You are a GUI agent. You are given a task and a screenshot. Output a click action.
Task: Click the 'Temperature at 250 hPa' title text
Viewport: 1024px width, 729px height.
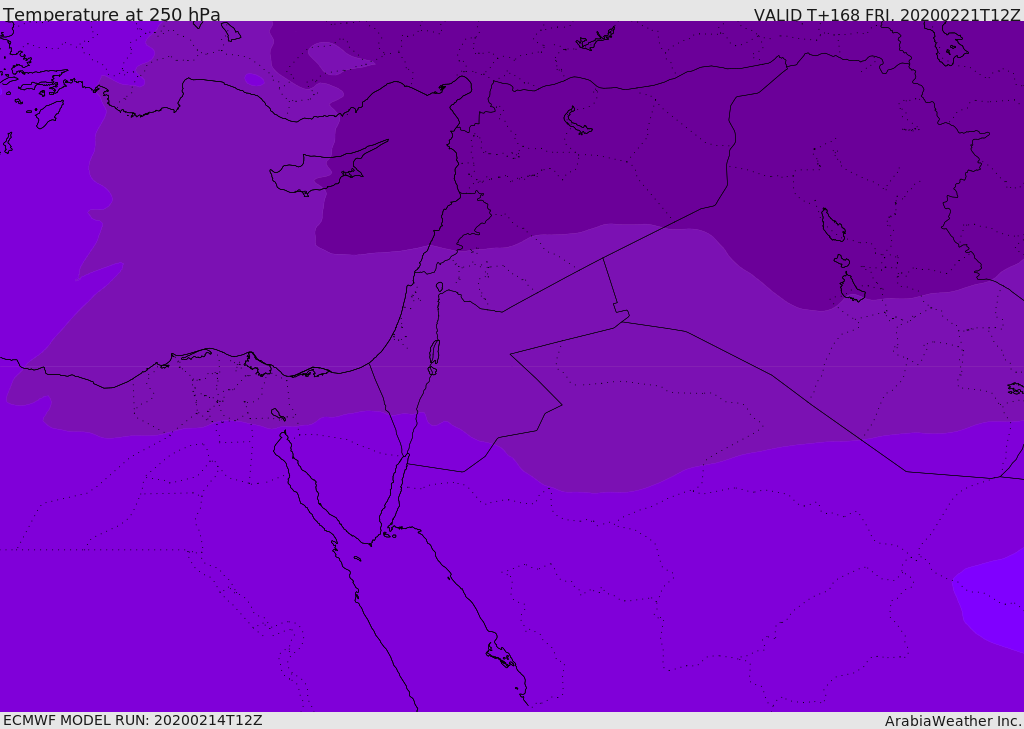pos(112,14)
